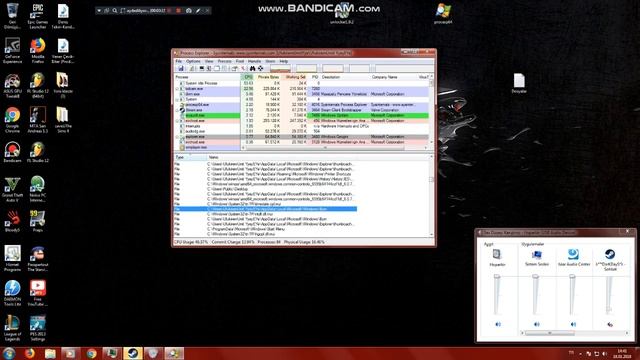The image size is (640, 360).
Task: Open the Windows Start button
Action: click(x=8, y=353)
